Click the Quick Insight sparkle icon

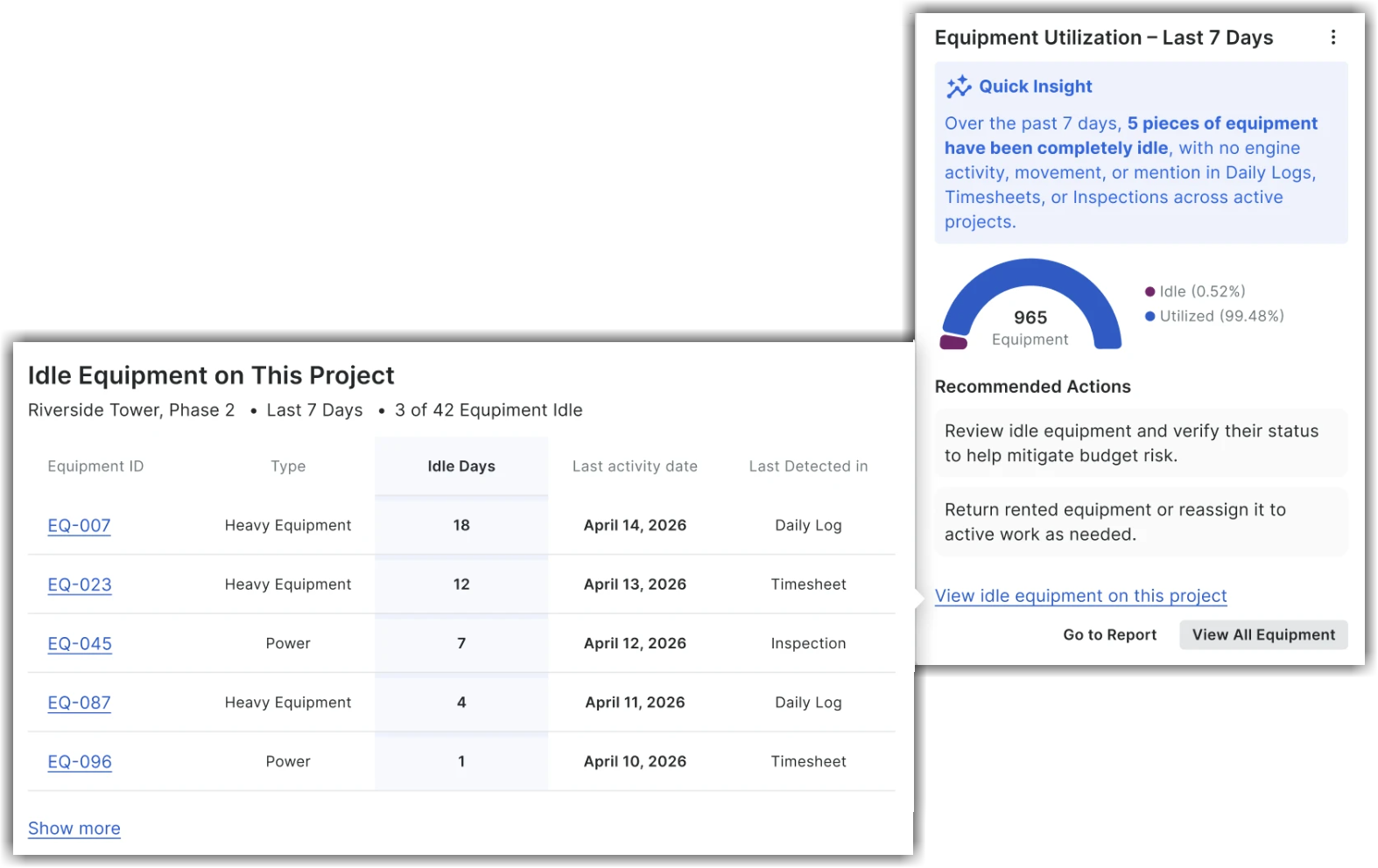(x=959, y=87)
